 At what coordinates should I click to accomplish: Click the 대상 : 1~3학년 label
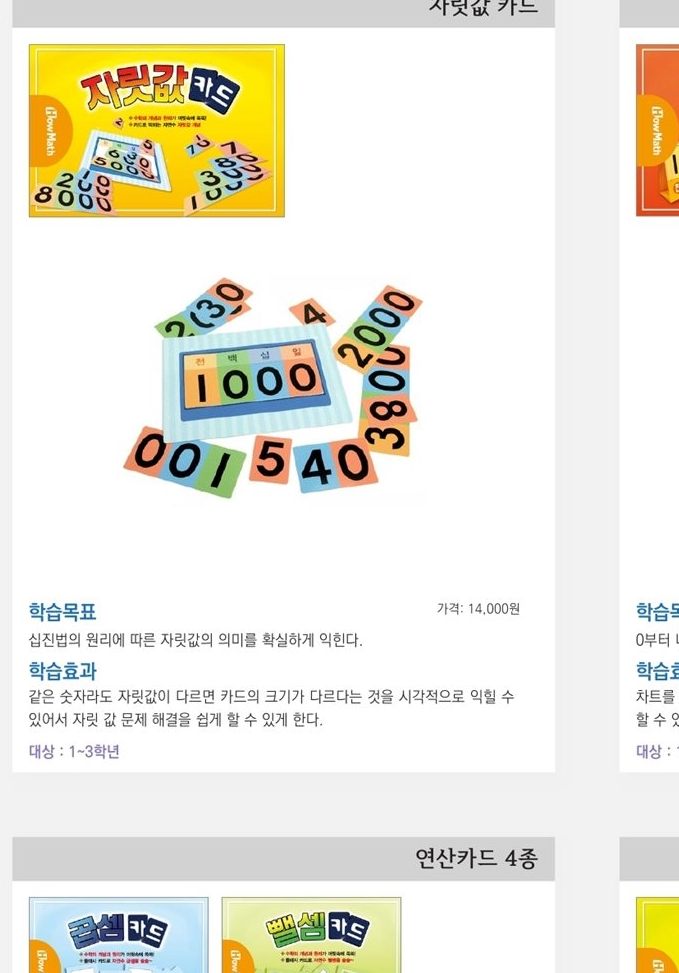click(x=74, y=751)
